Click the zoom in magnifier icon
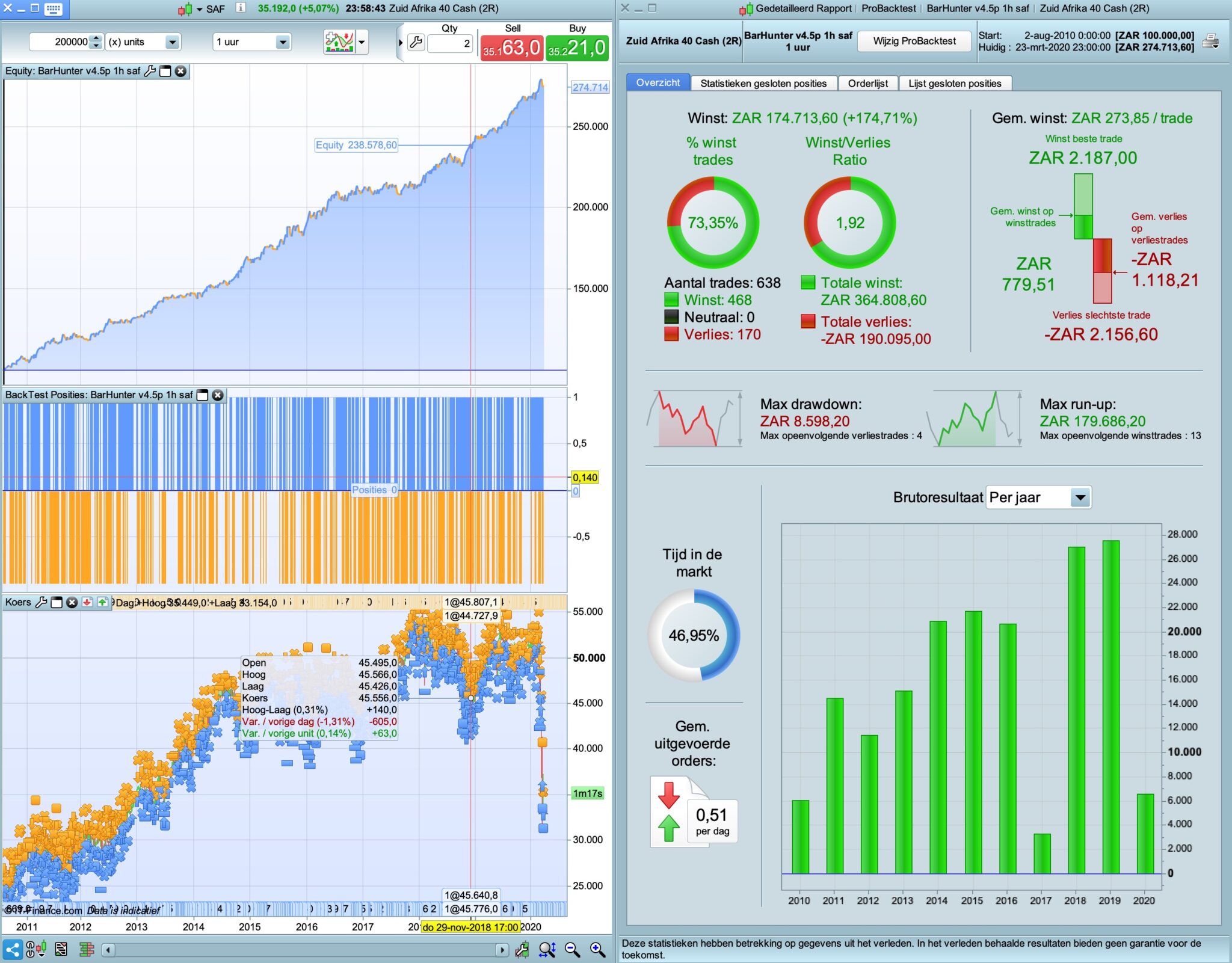The height and width of the screenshot is (963, 1232). [597, 950]
